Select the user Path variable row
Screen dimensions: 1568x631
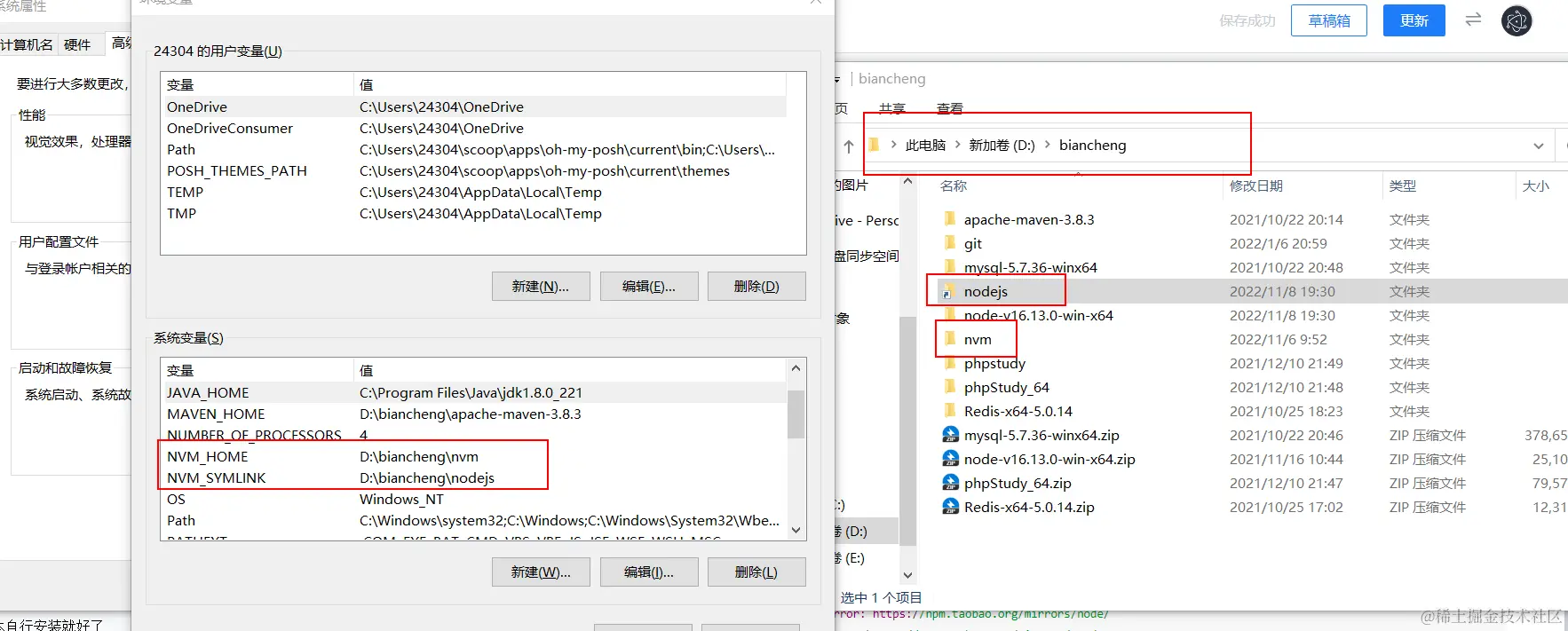[475, 149]
